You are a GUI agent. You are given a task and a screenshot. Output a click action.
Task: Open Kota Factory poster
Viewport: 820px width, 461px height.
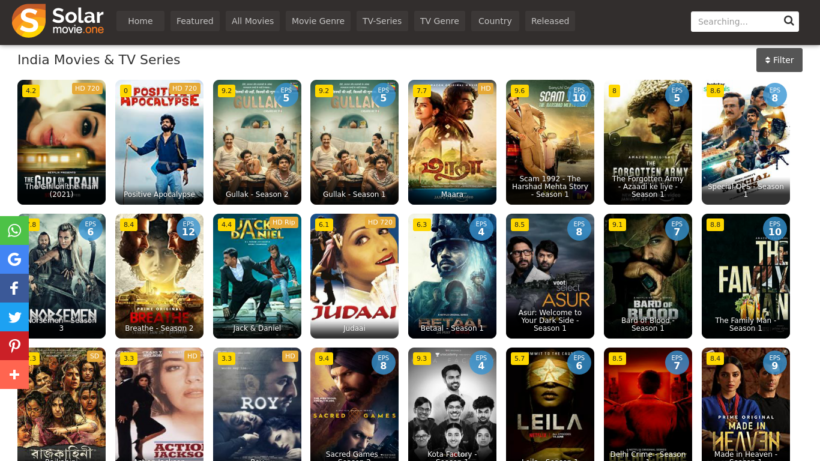452,404
